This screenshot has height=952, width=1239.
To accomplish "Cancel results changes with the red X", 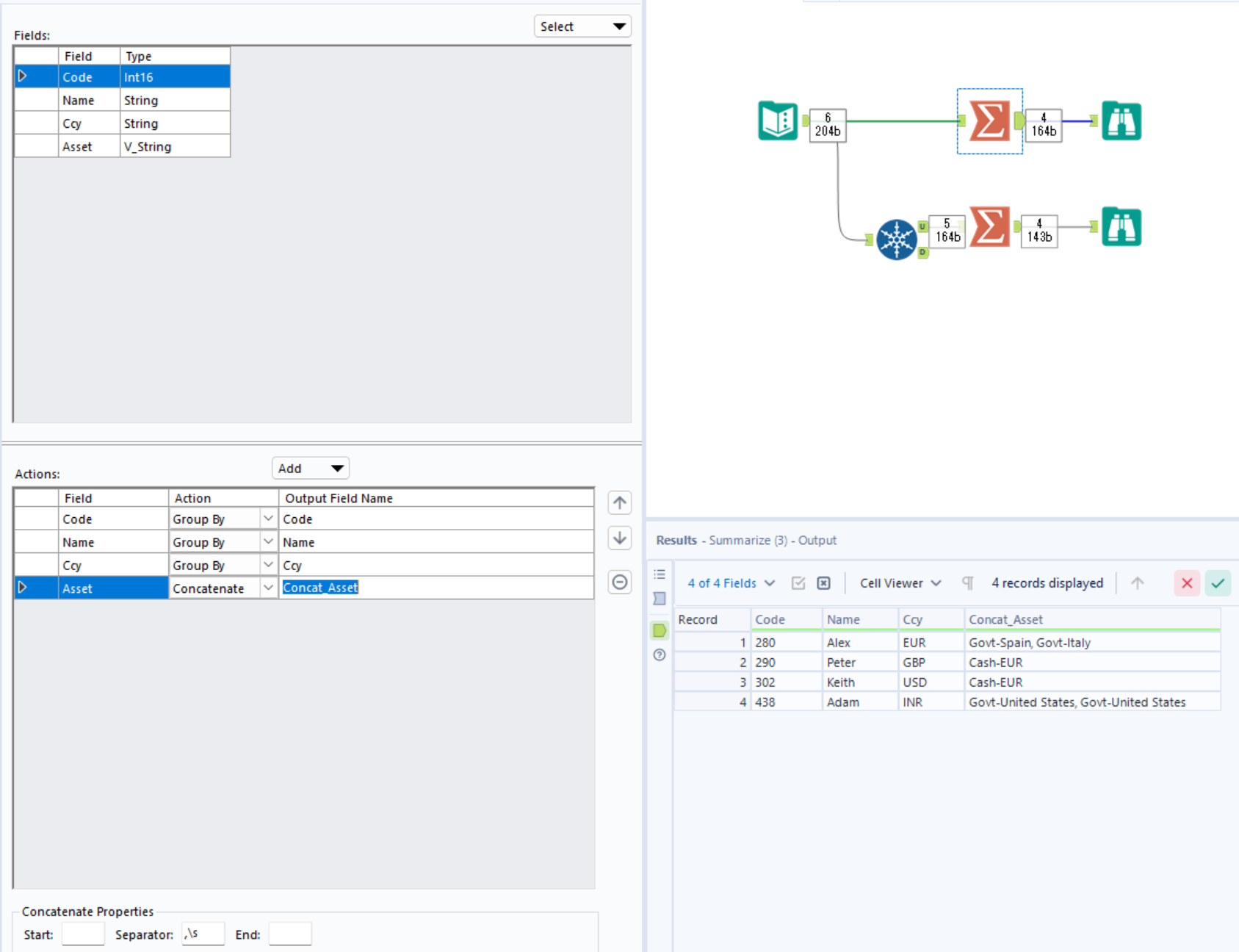I will [1186, 583].
